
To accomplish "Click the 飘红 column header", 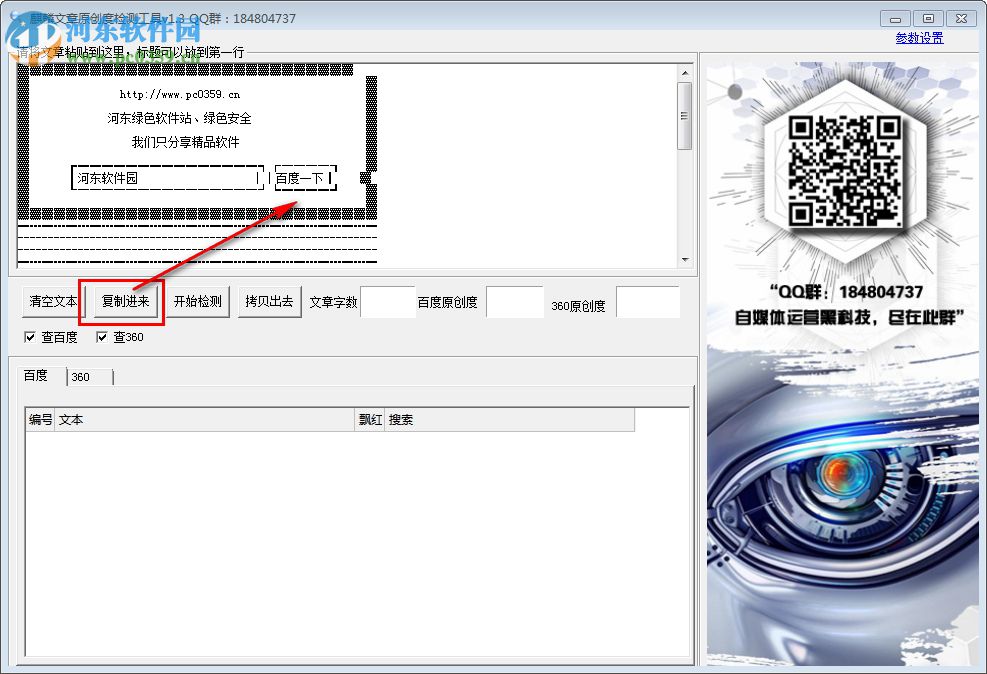I will tap(370, 420).
